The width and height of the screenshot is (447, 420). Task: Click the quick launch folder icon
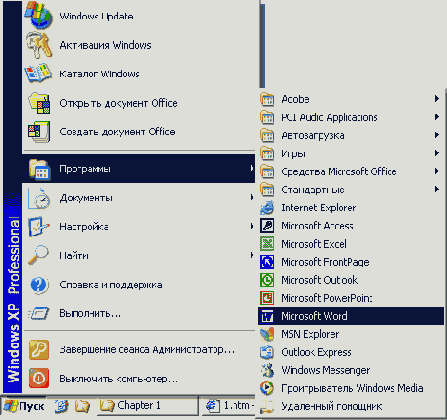pyautogui.click(x=82, y=406)
